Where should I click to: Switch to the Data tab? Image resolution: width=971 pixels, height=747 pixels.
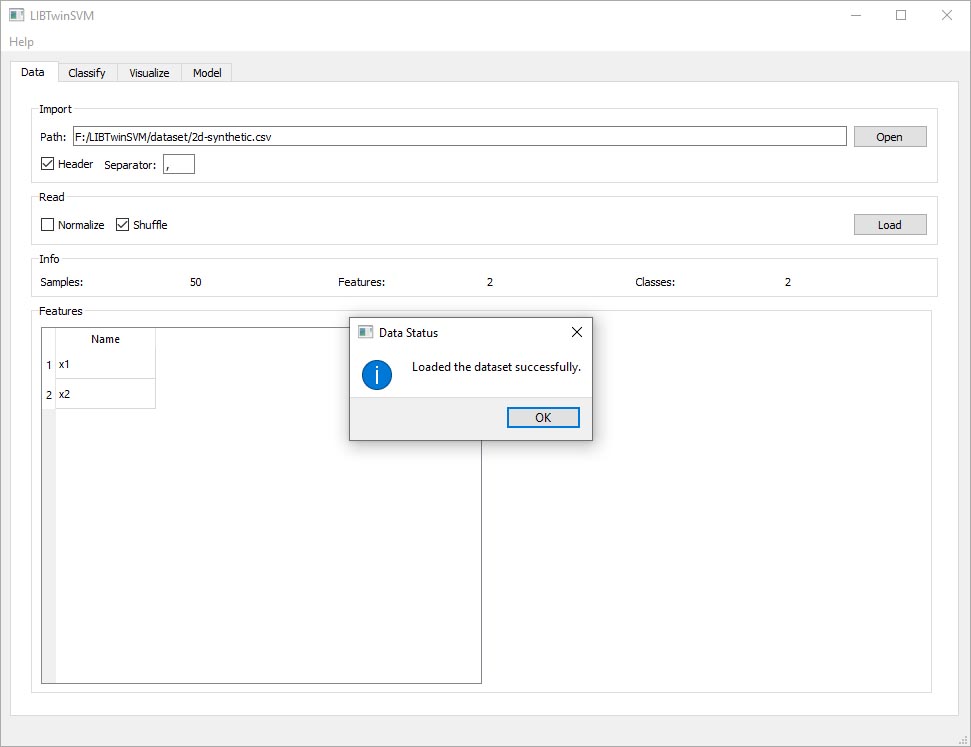coord(33,72)
